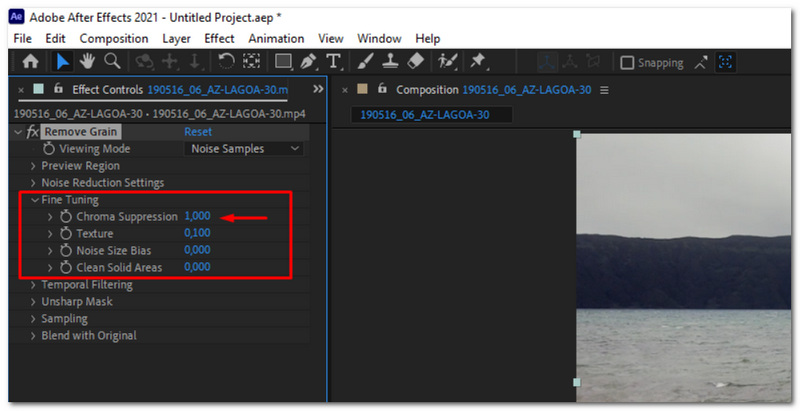Expand the Clean Solid Areas property
This screenshot has width=800, height=411.
coord(50,267)
